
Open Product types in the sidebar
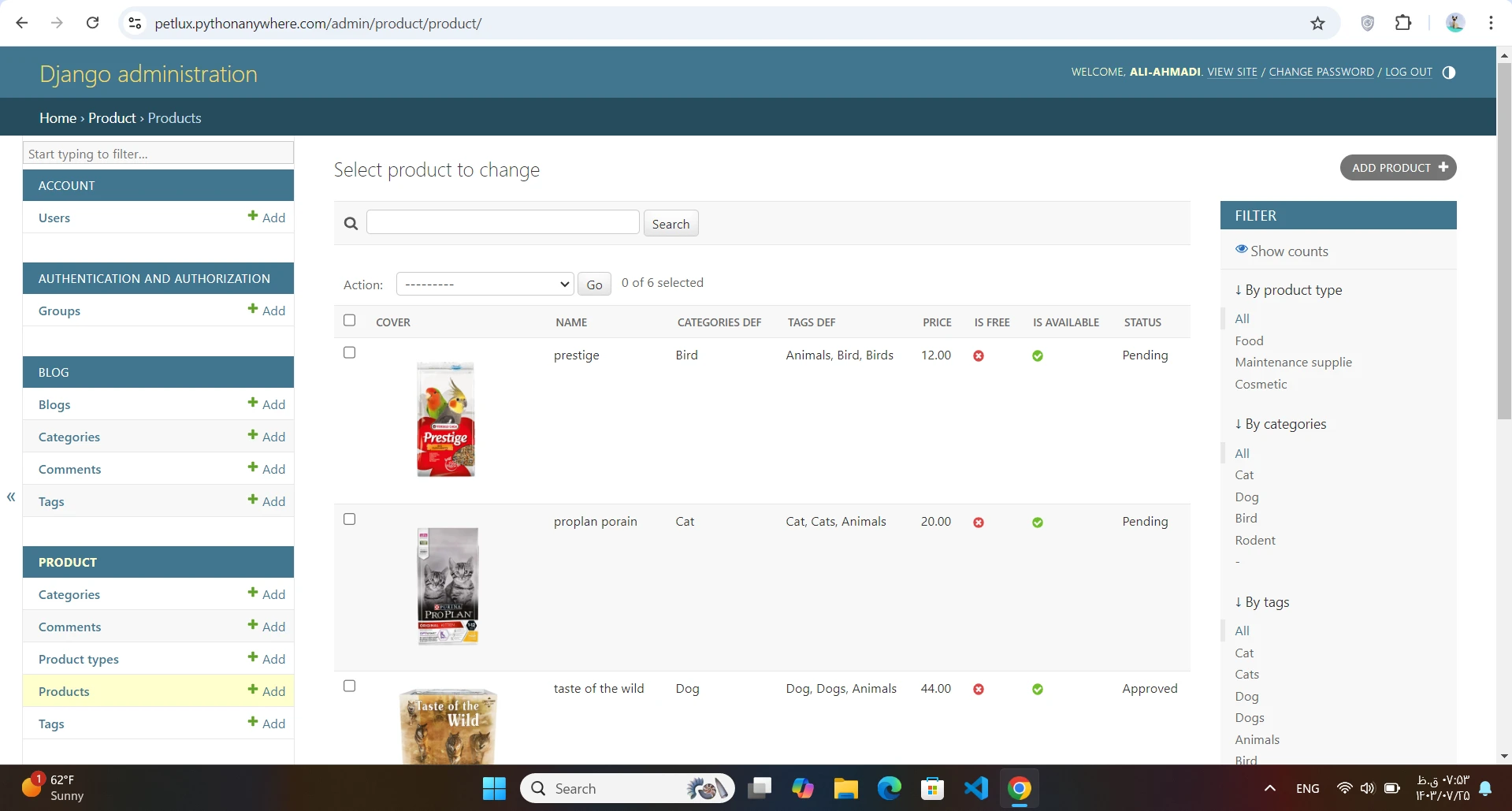(x=79, y=659)
